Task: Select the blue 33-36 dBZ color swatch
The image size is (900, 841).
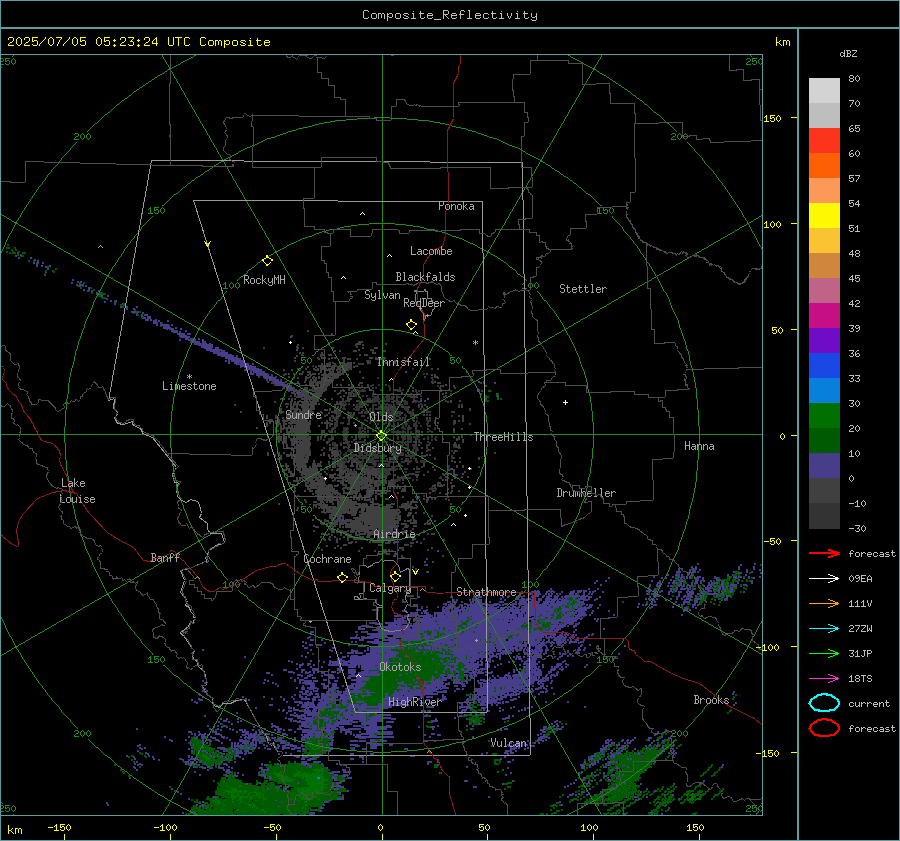Action: coord(824,365)
